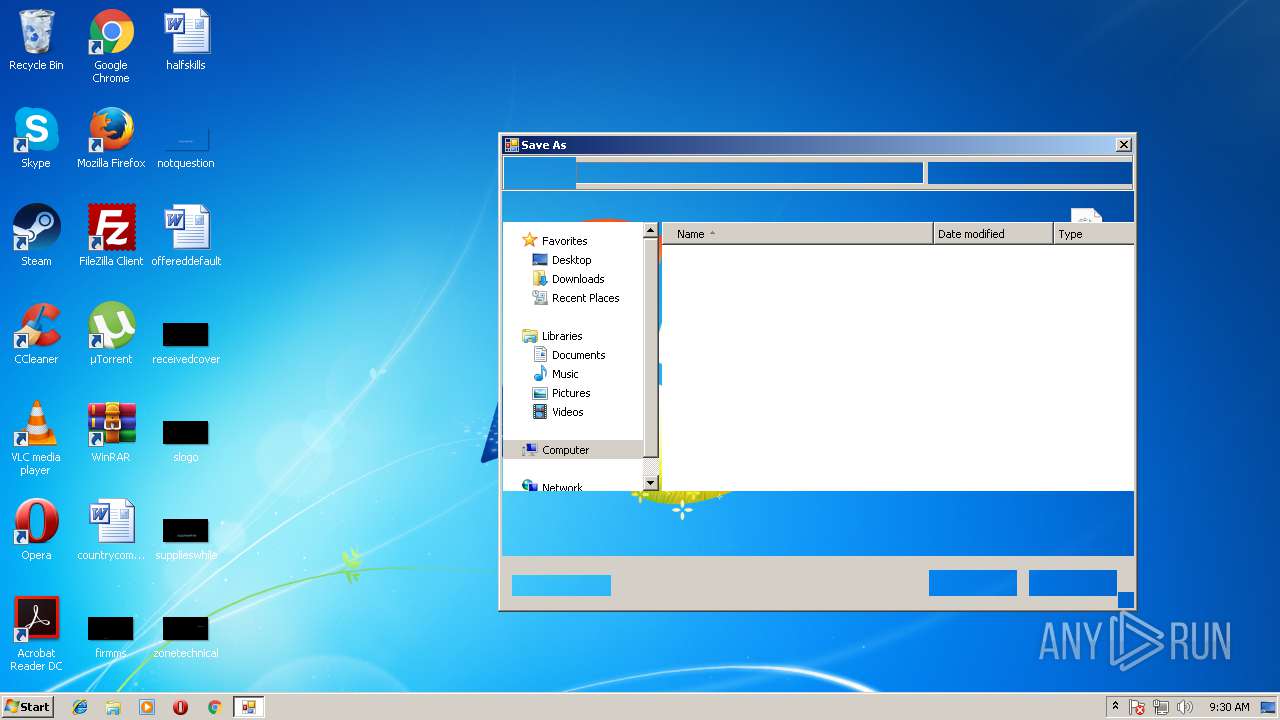Launch the Opera desktop shortcut

pos(36,530)
